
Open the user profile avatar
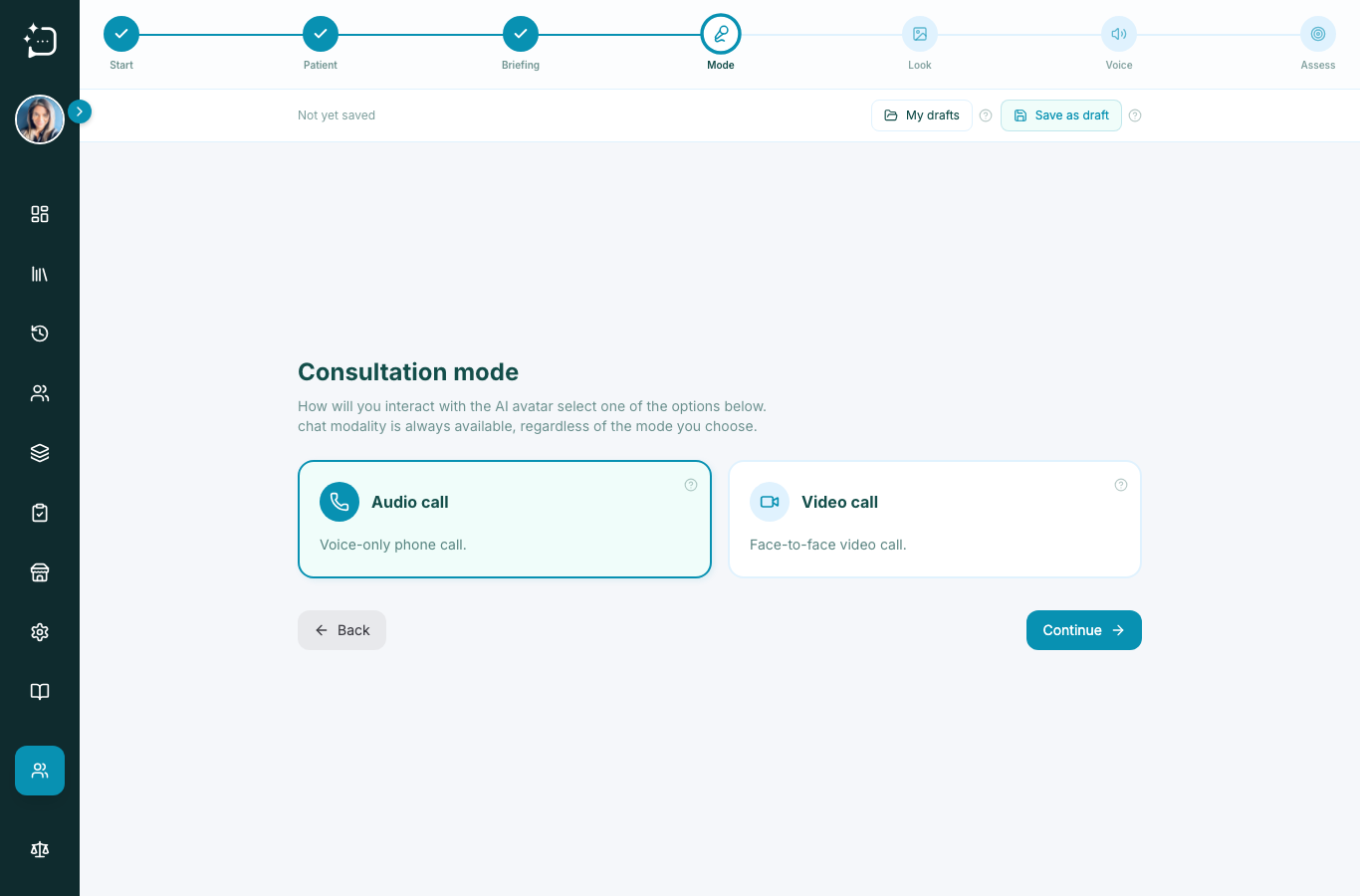tap(40, 119)
